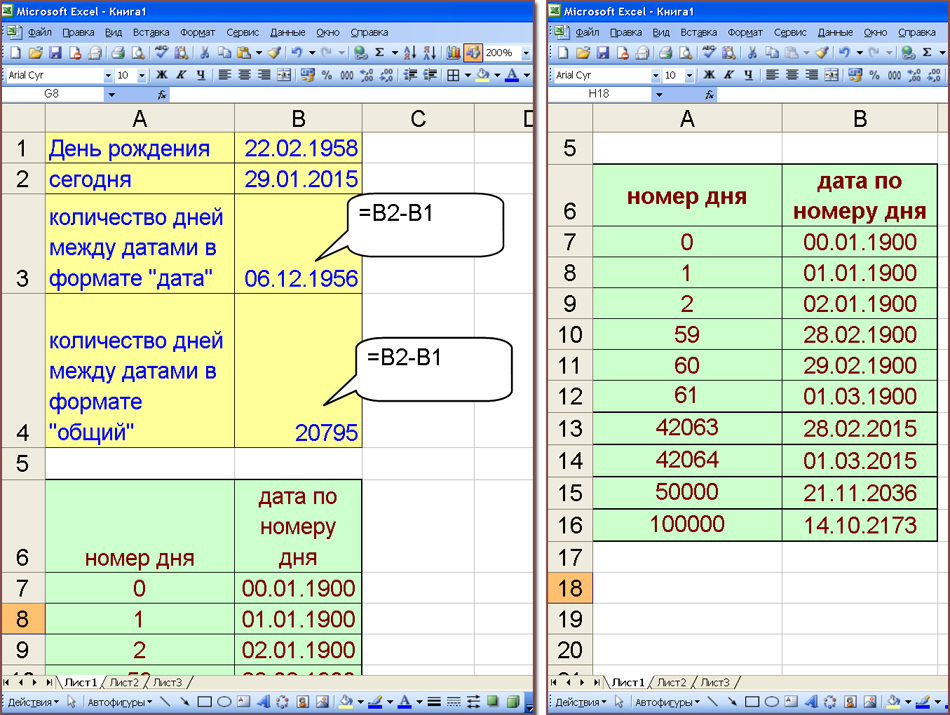Open Действия menu in right window

tap(581, 702)
